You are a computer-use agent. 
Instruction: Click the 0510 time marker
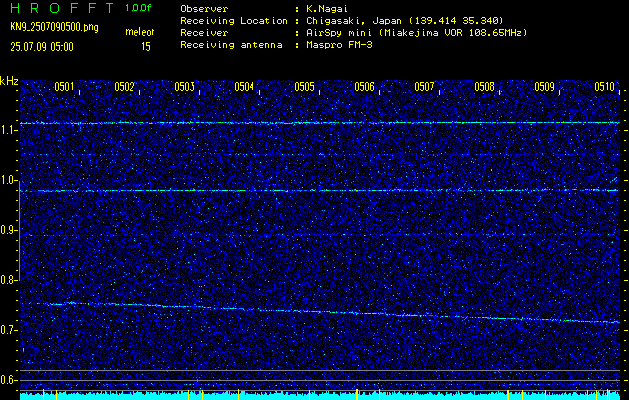(x=605, y=87)
